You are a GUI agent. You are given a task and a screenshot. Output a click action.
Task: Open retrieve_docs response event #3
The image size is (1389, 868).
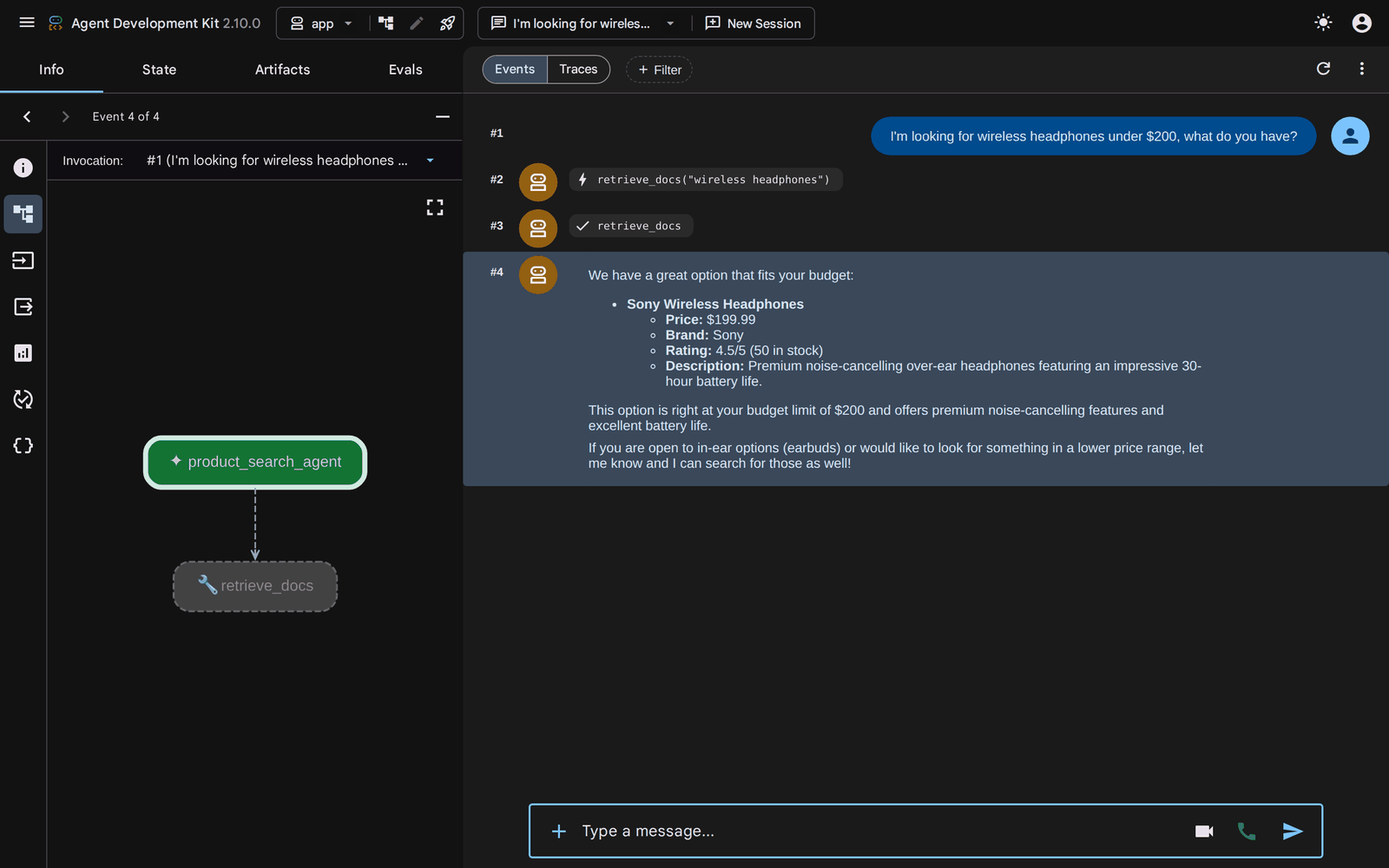click(631, 226)
